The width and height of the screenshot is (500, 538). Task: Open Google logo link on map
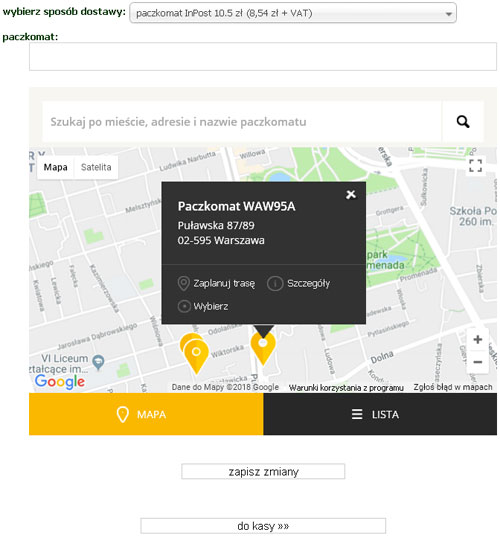pos(60,382)
